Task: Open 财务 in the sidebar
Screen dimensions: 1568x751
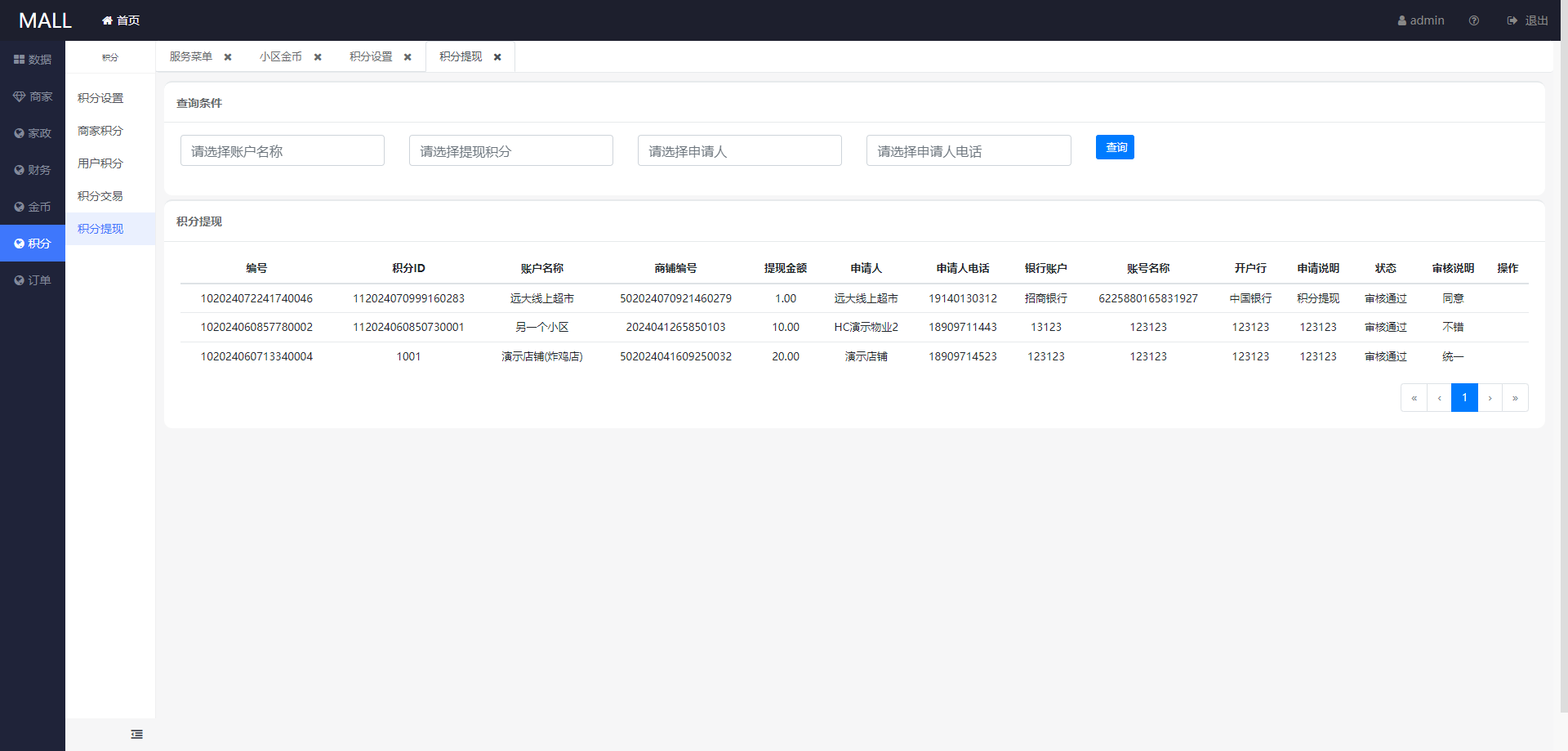Action: (x=33, y=170)
